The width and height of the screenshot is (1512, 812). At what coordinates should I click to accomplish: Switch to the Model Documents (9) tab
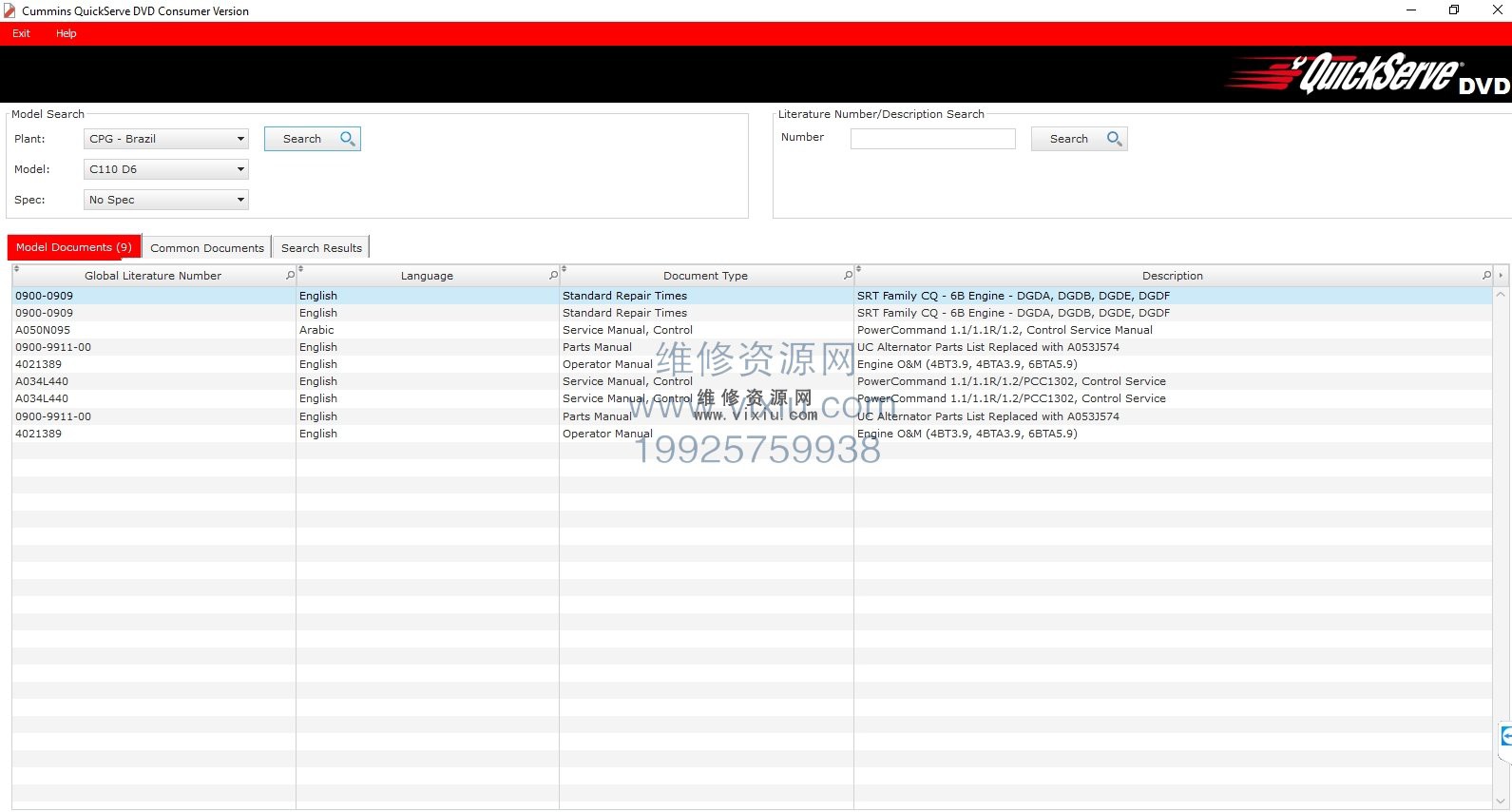[x=74, y=247]
